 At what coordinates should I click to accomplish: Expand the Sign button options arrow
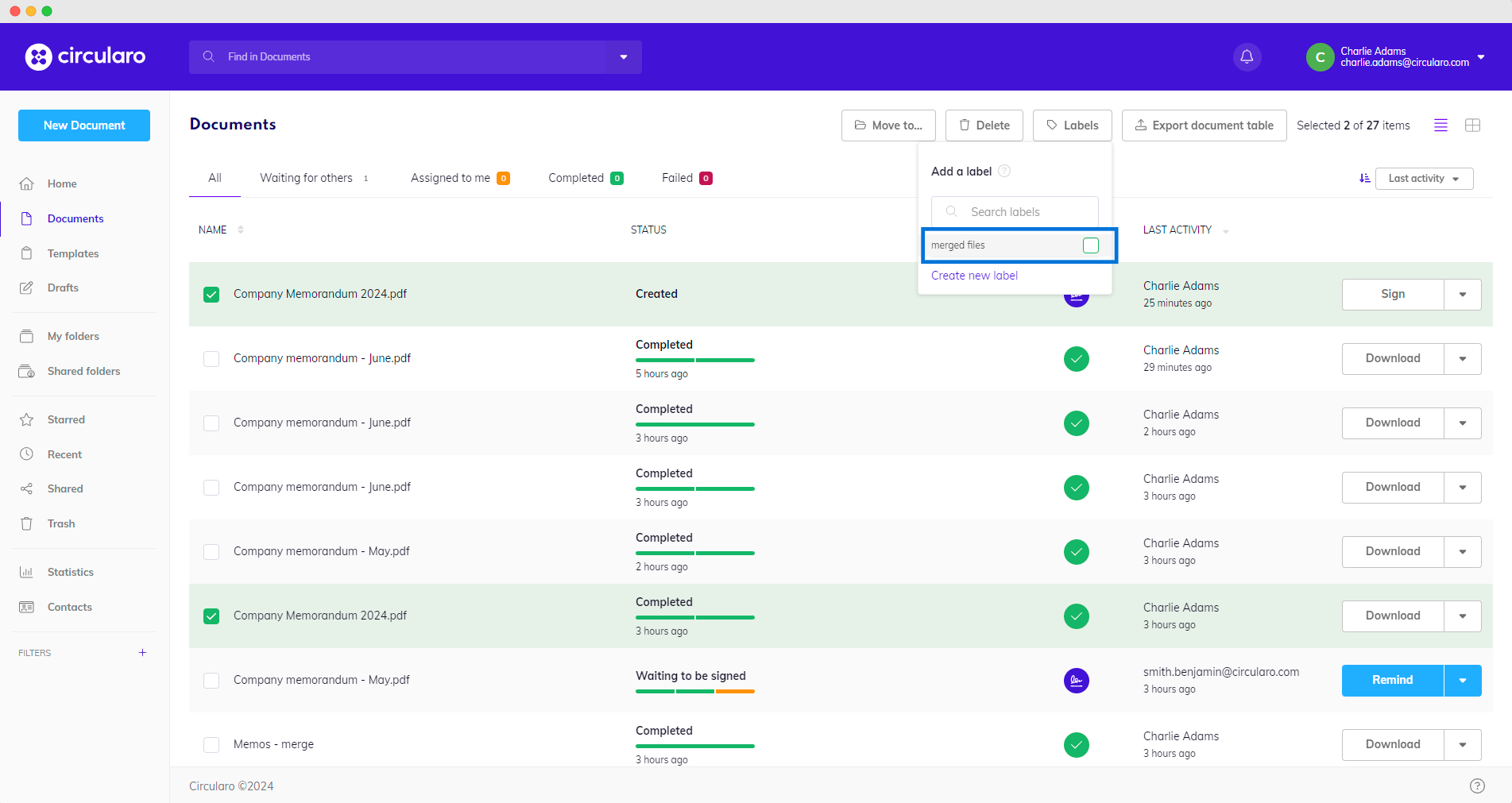click(x=1463, y=295)
